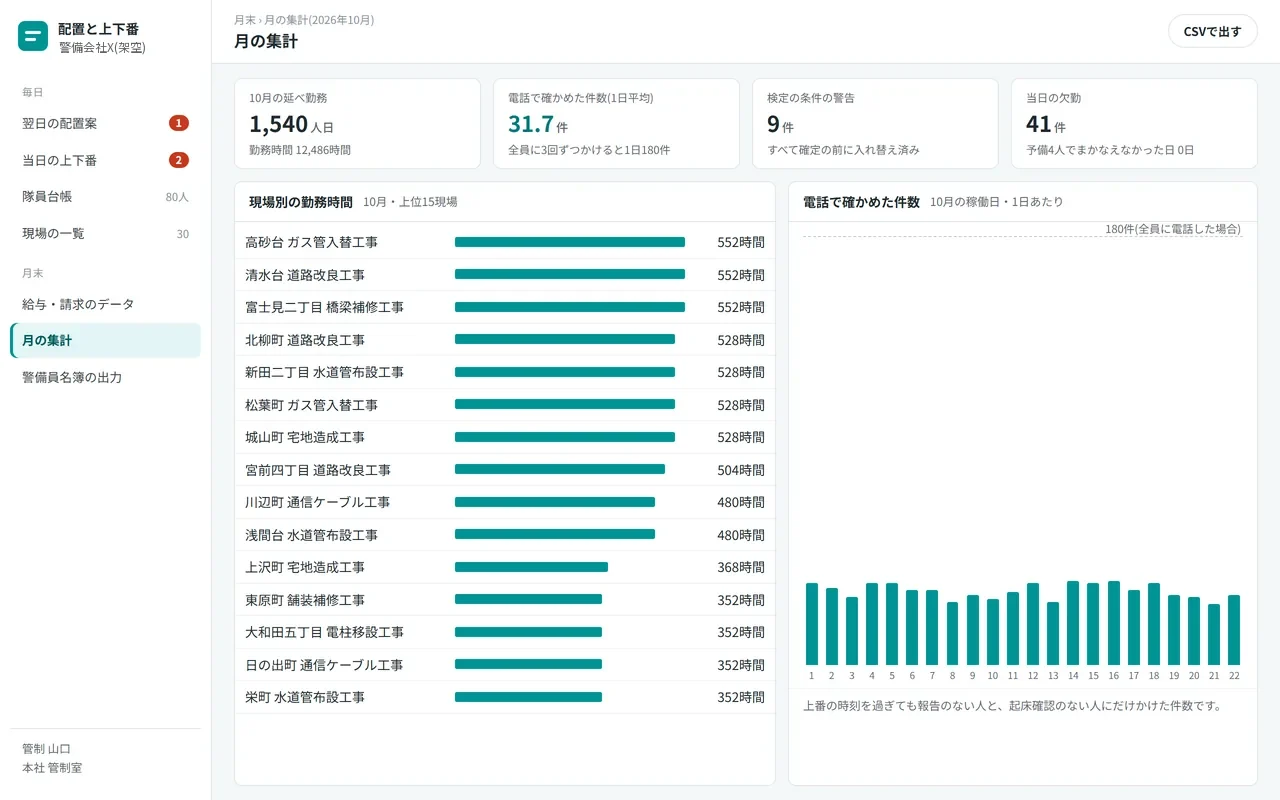Open 現場の一覧 in the sidebar
Image resolution: width=1280 pixels, height=800 pixels.
(105, 234)
